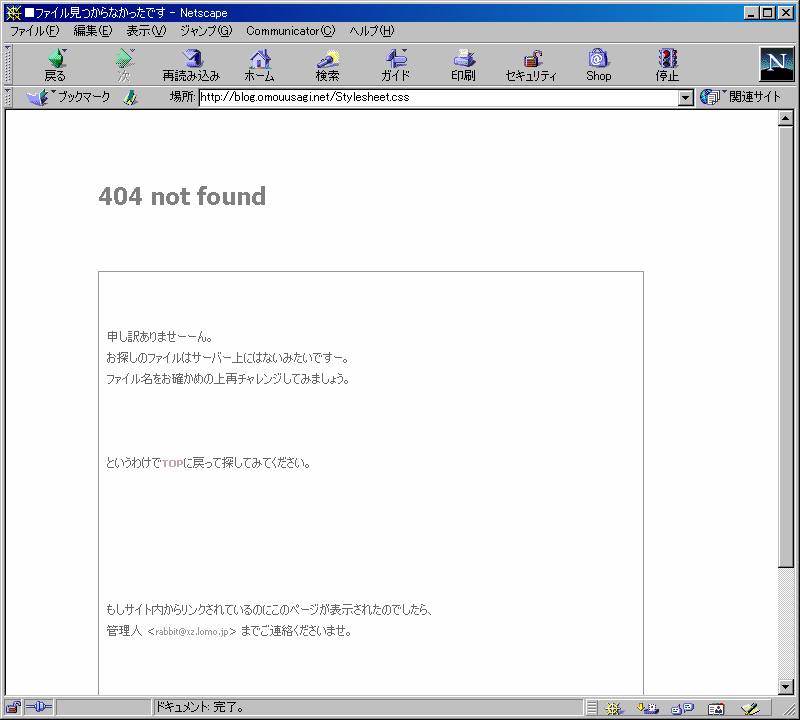800x720 pixels.
Task: Open the Communicator(C) menu
Action: [x=291, y=31]
